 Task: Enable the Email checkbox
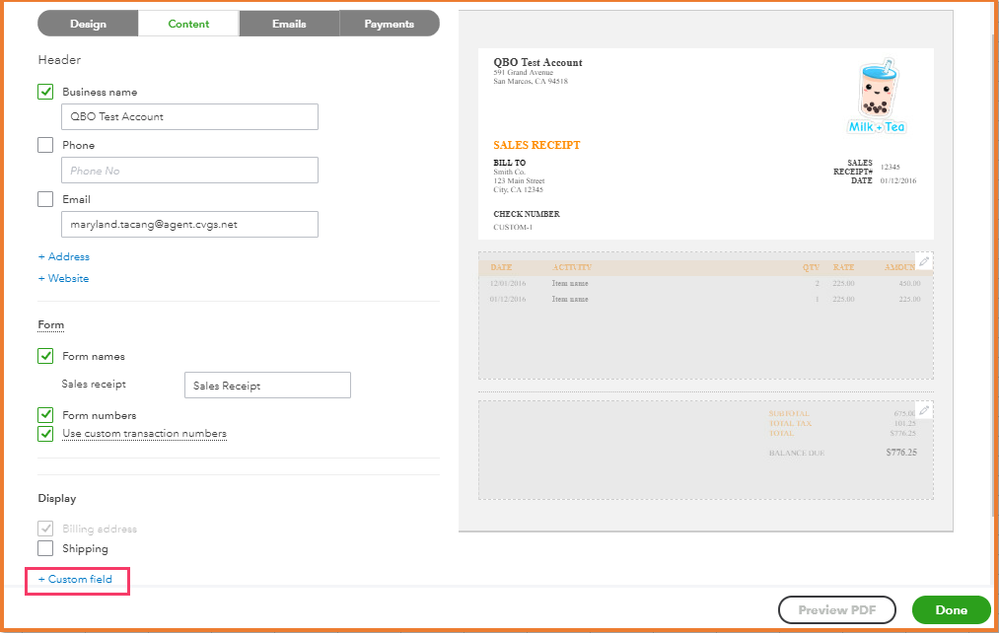(45, 199)
